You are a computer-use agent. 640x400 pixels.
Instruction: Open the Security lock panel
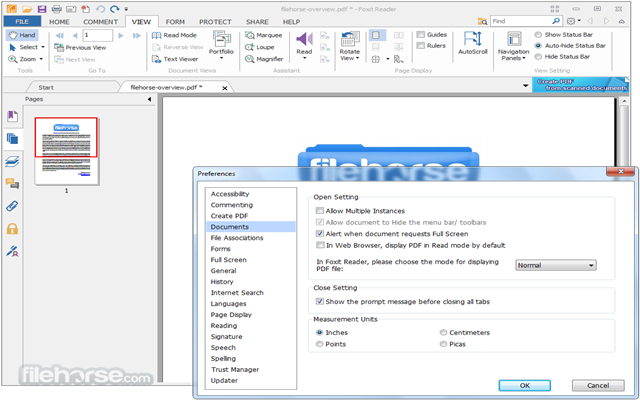[x=12, y=229]
